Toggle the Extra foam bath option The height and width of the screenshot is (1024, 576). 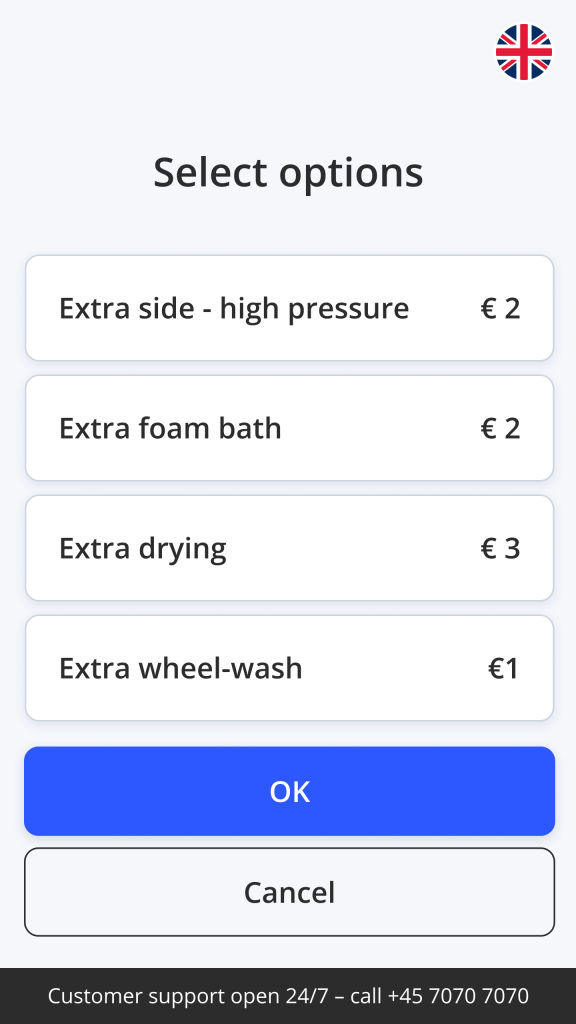click(x=289, y=428)
